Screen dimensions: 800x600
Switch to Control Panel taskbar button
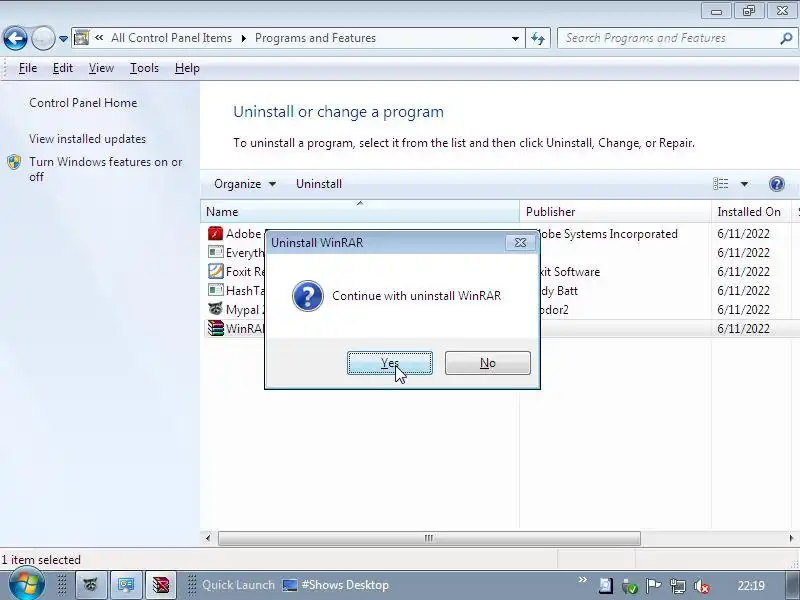tap(126, 585)
